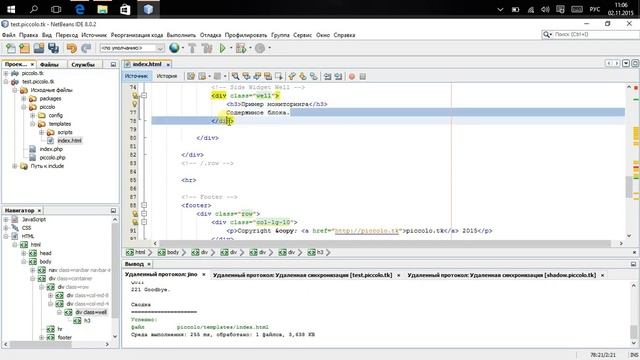Viewport: 640px width, 360px height.
Task: Switch to the История editor view
Action: (x=167, y=76)
